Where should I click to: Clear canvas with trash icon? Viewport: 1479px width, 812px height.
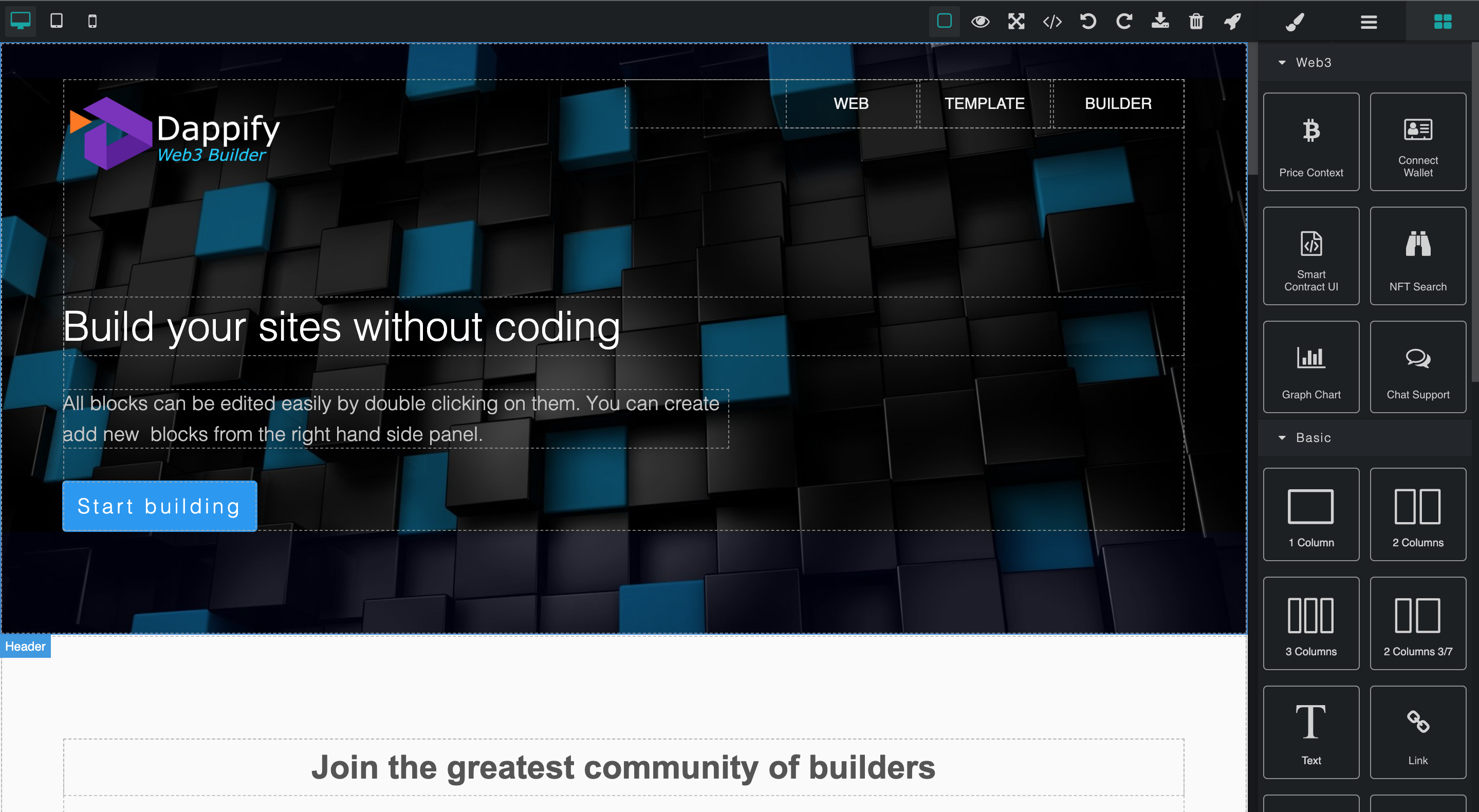coord(1196,21)
